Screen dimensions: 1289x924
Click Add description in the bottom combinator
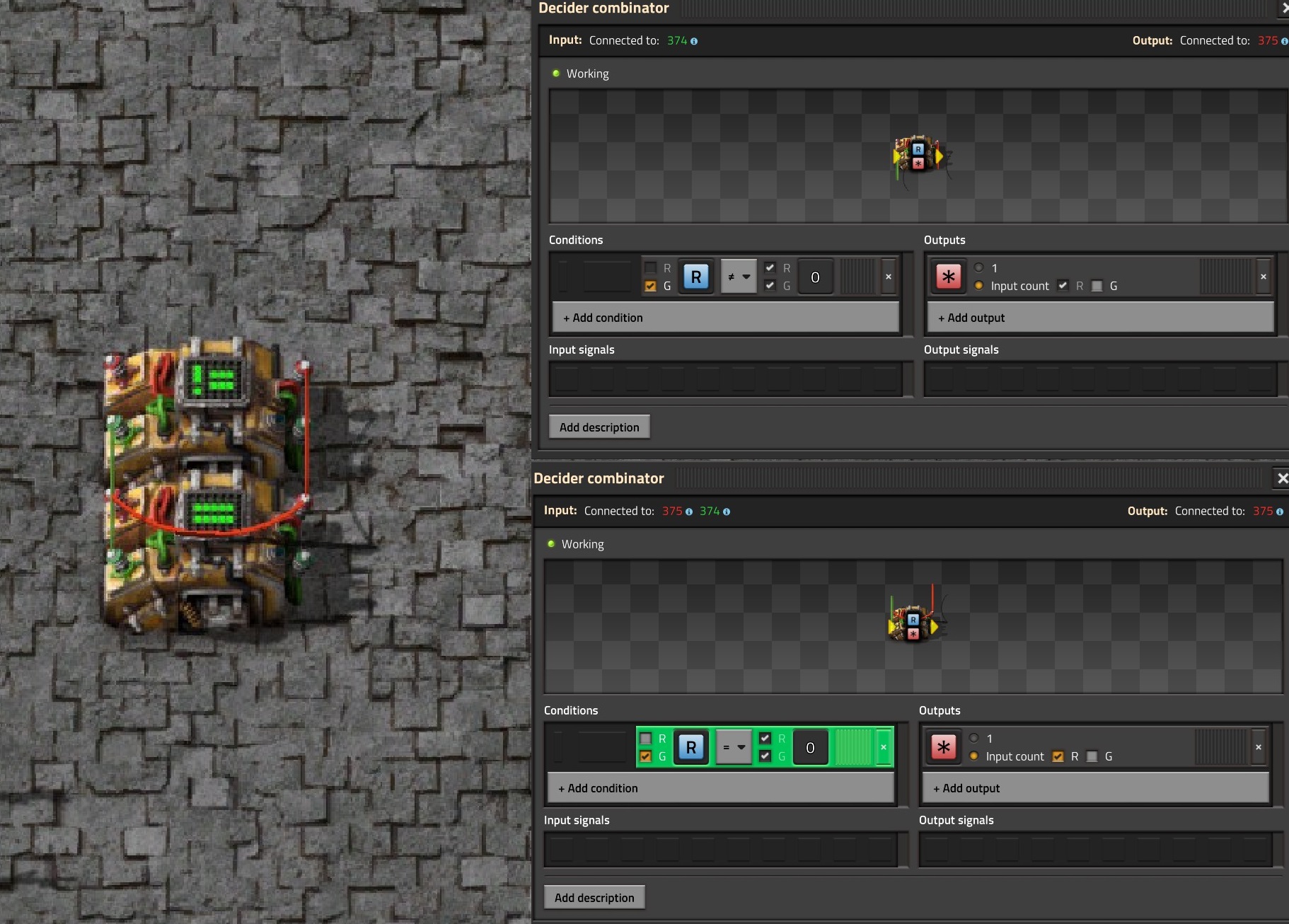594,898
